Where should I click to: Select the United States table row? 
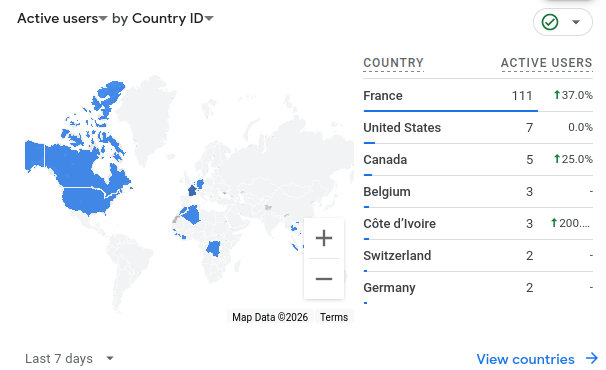click(478, 128)
